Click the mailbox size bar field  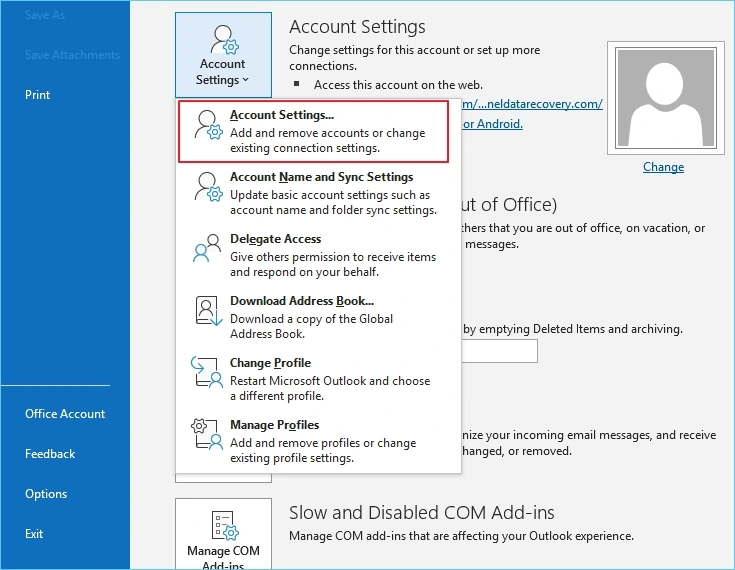tap(499, 351)
